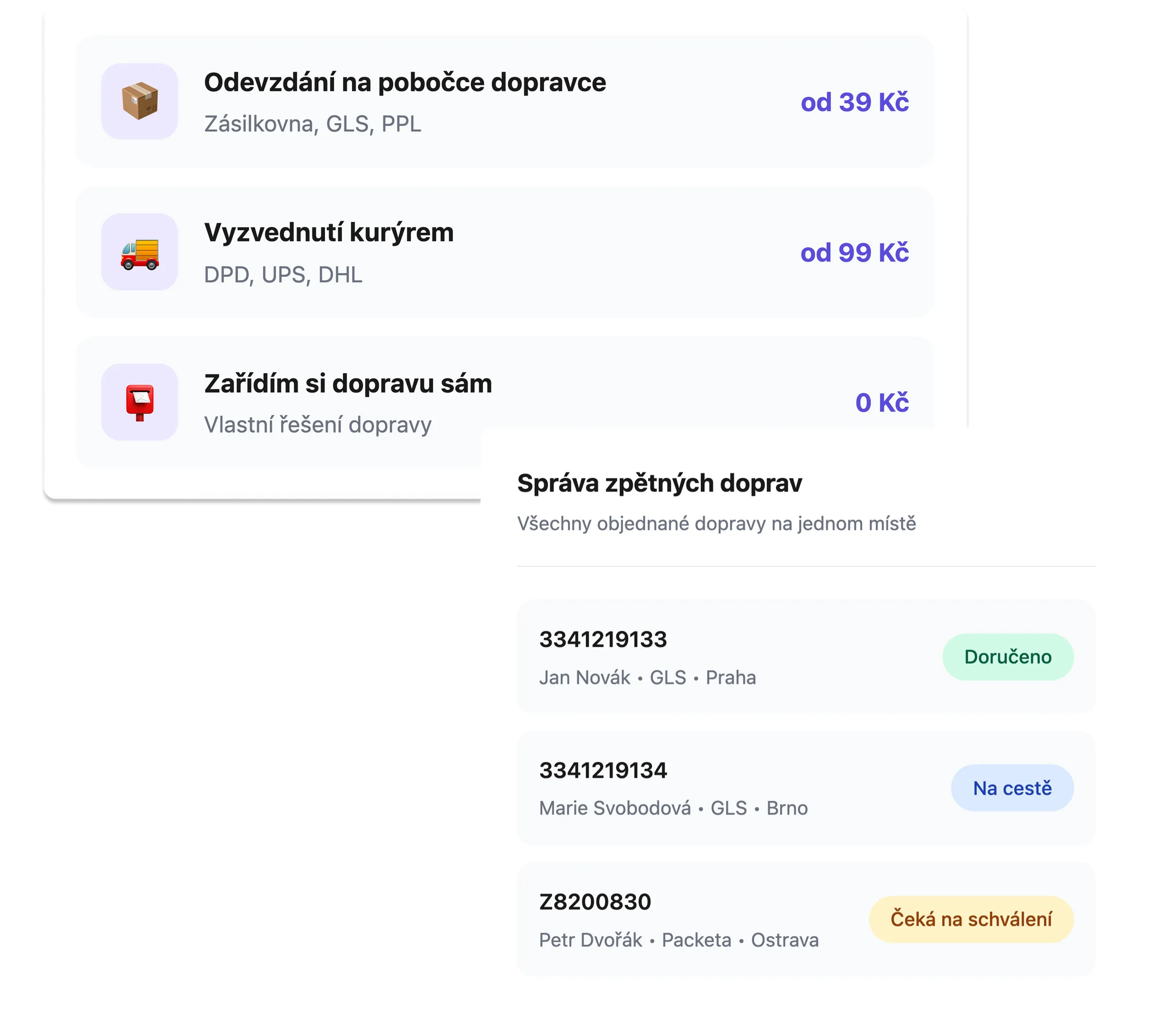Click "Petr Dvořák • Packeta • Ostrava" details
Image resolution: width=1151 pixels, height=1036 pixels.
point(678,940)
